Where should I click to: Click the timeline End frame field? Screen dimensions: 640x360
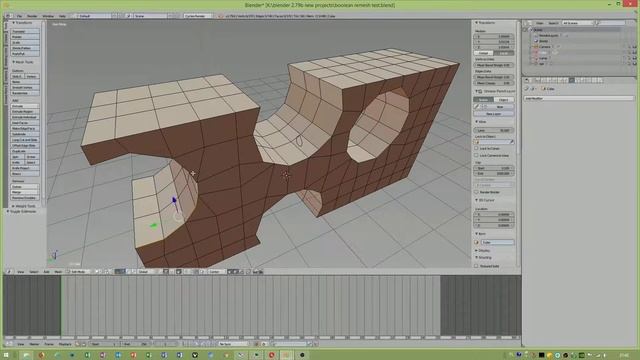pyautogui.click(x=136, y=344)
